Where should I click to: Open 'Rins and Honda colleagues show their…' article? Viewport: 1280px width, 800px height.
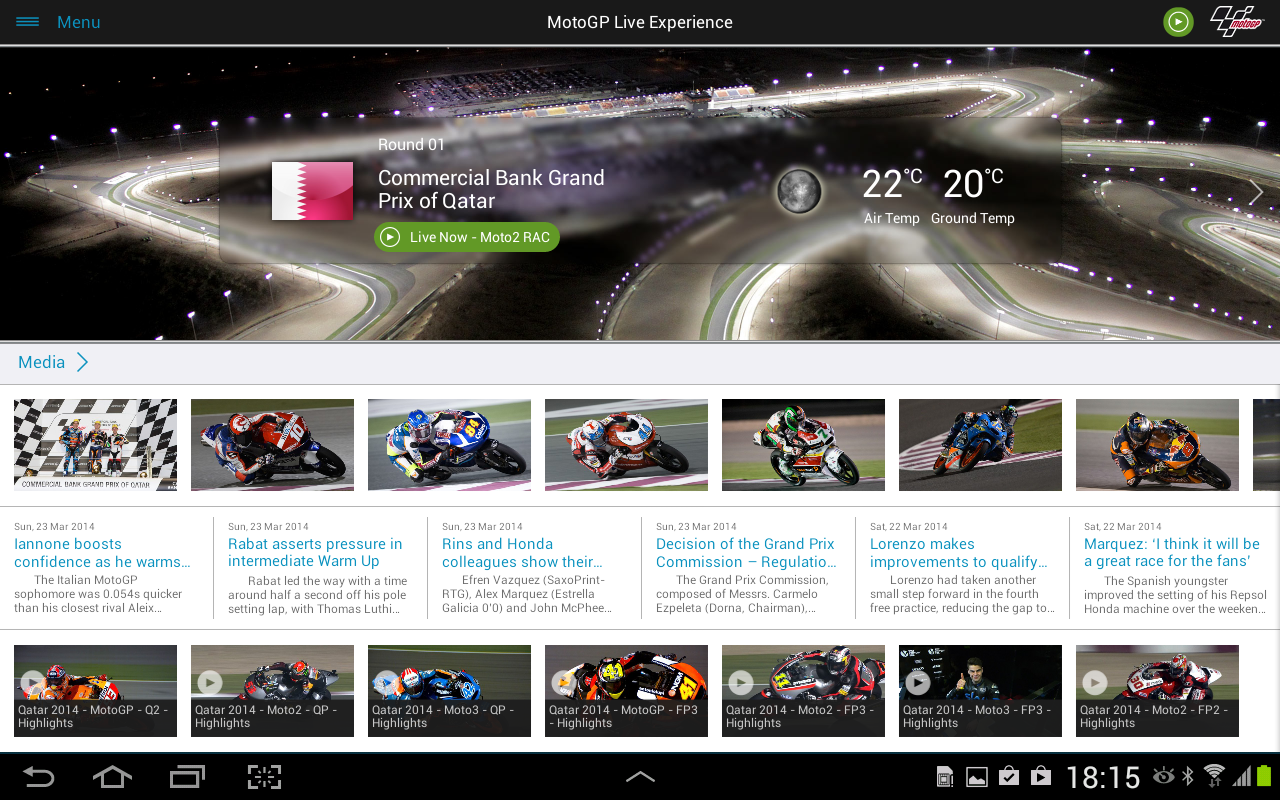(522, 553)
